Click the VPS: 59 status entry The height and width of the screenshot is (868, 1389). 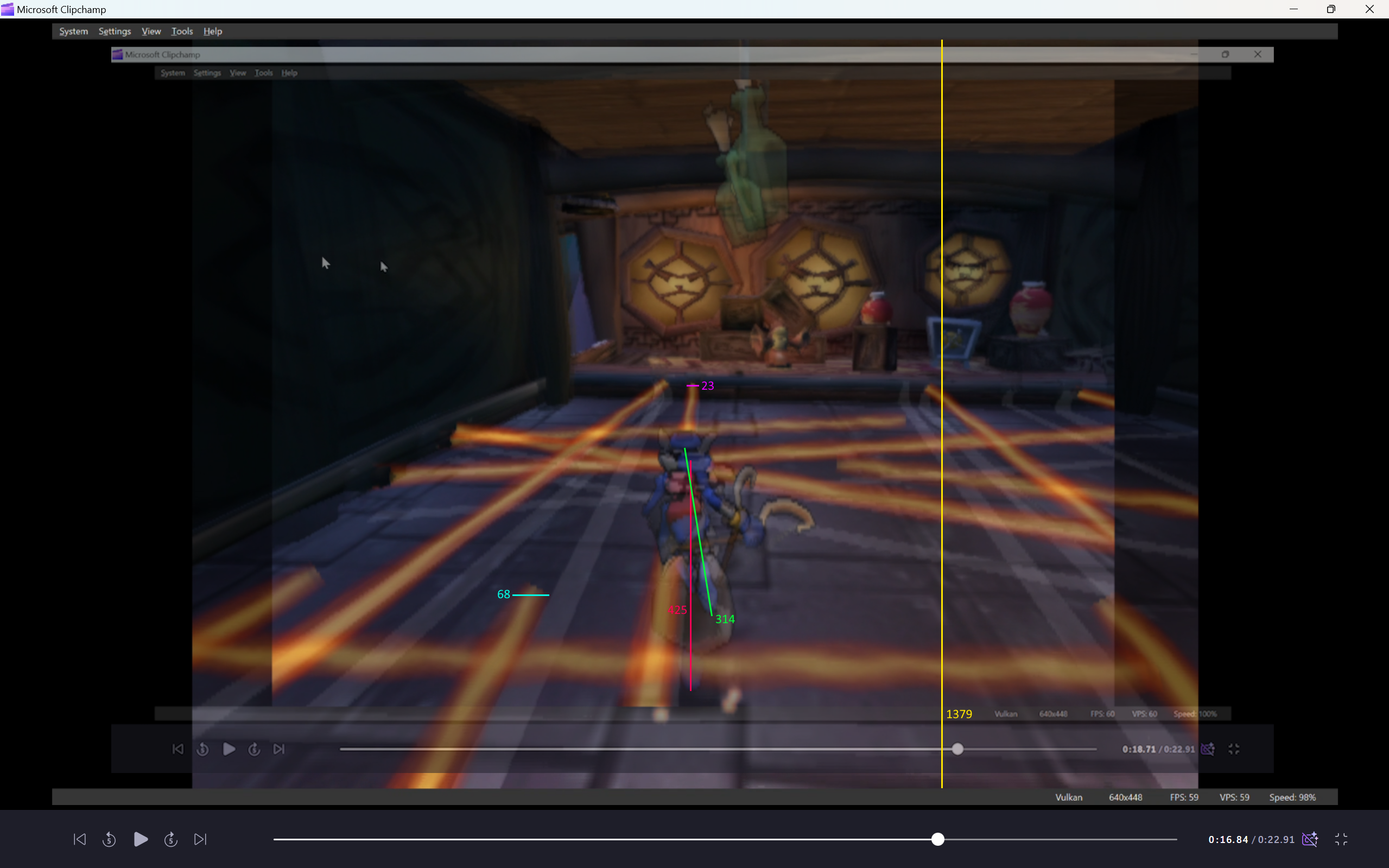(x=1234, y=797)
